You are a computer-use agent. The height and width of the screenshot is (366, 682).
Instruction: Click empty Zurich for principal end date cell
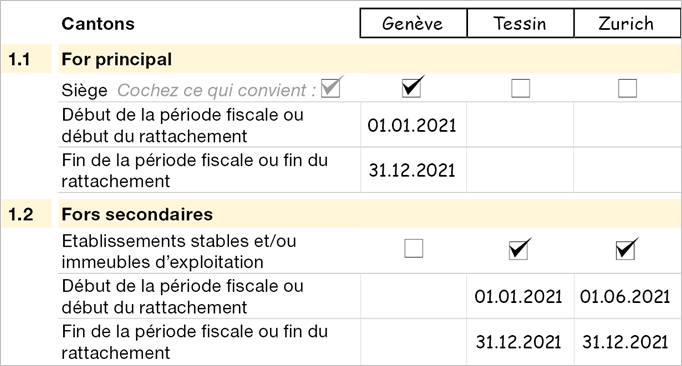[627, 170]
